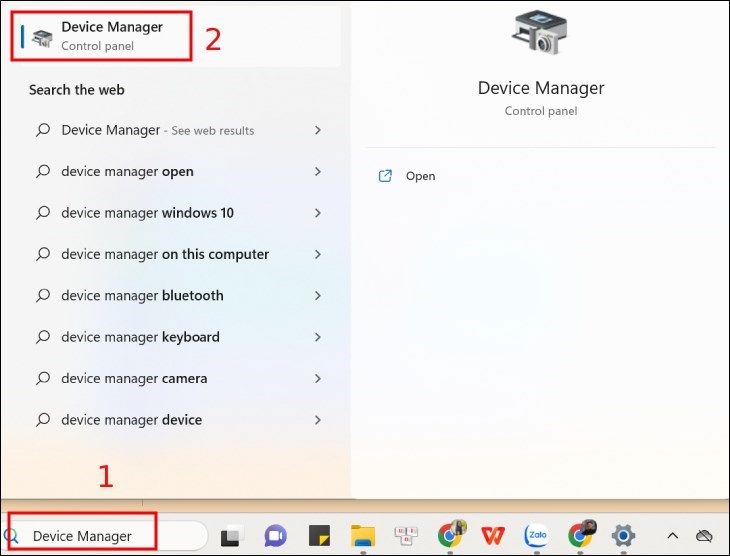
Task: Open the second Chrome profile on taskbar
Action: [581, 535]
